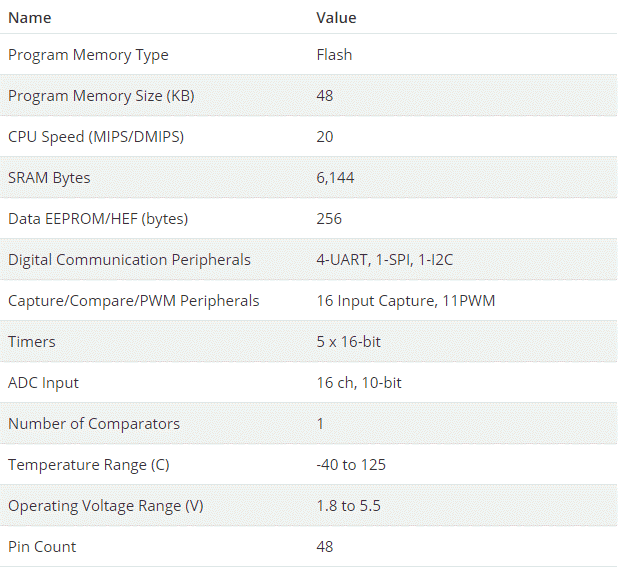Click the 5 x 16-bit Timers value

(348, 342)
